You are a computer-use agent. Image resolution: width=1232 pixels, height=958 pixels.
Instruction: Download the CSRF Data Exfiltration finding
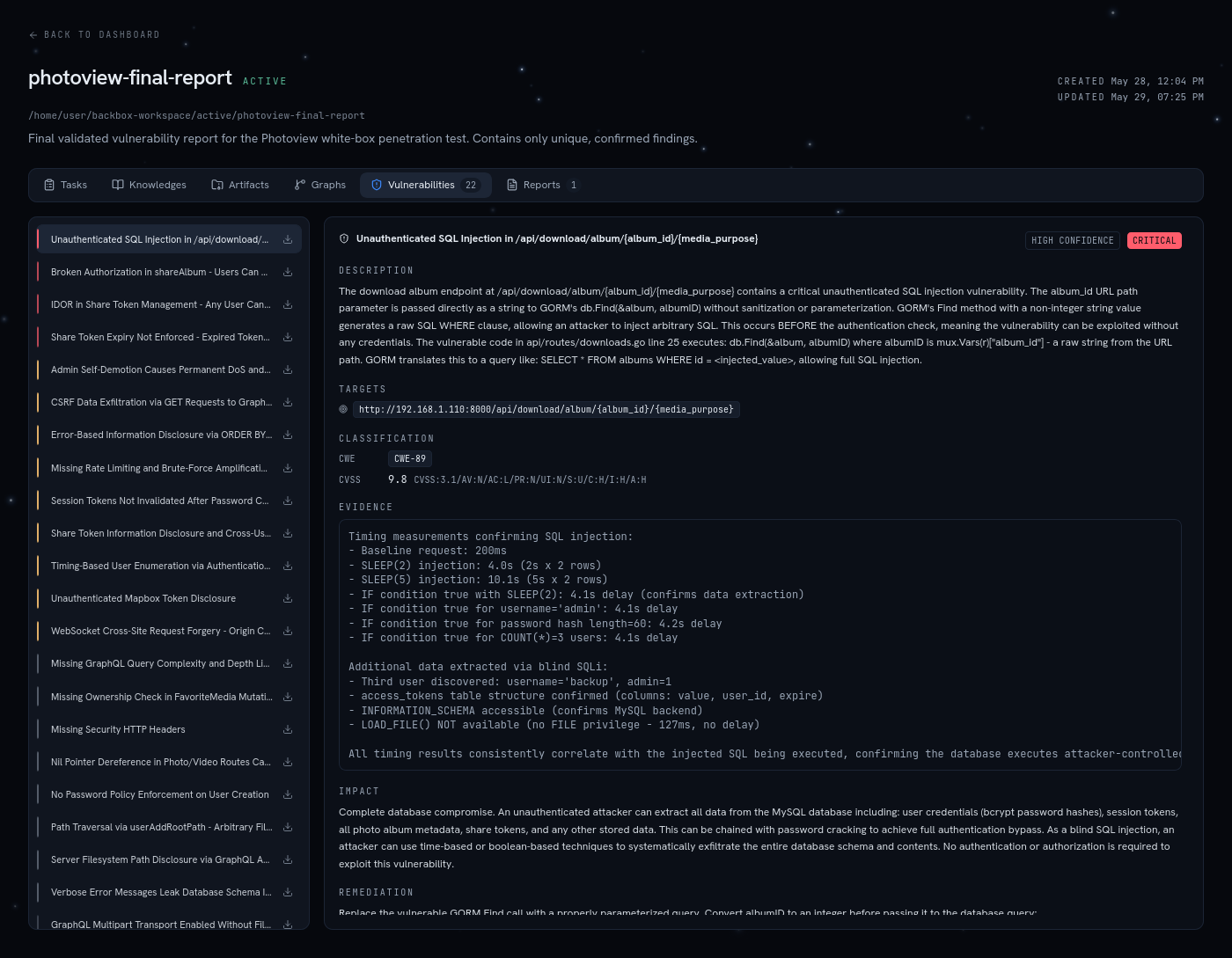tap(288, 402)
